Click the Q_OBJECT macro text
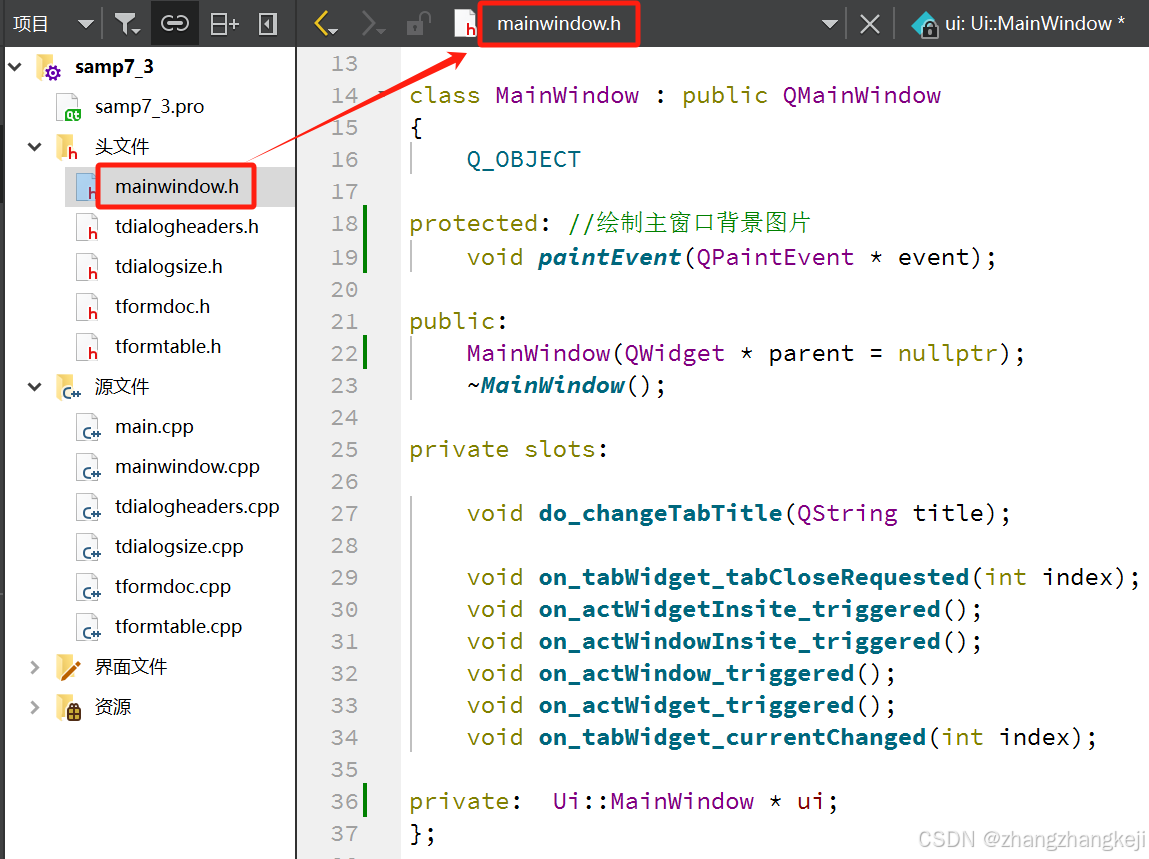Image resolution: width=1149 pixels, height=859 pixels. [523, 159]
